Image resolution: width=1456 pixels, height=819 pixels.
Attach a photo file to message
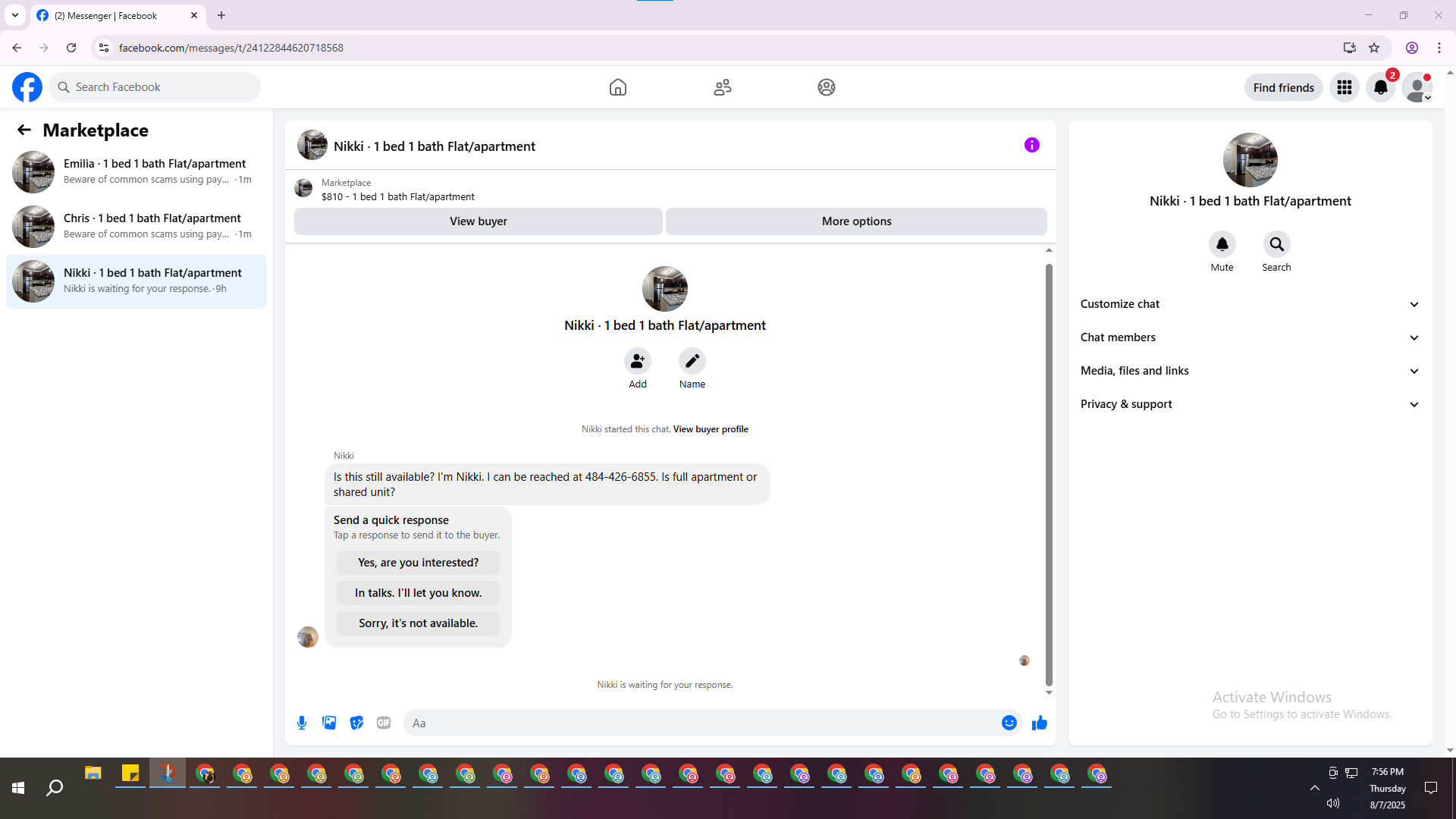(x=329, y=723)
